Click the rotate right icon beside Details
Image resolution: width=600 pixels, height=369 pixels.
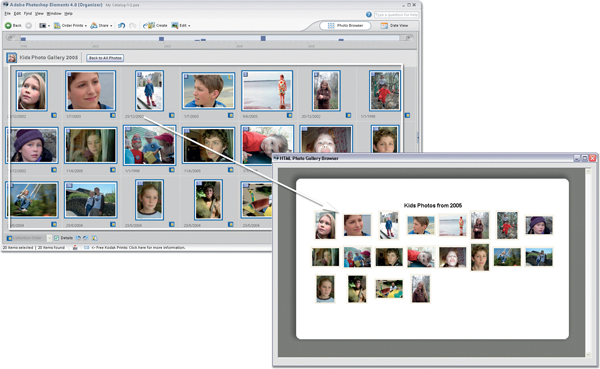[x=86, y=238]
